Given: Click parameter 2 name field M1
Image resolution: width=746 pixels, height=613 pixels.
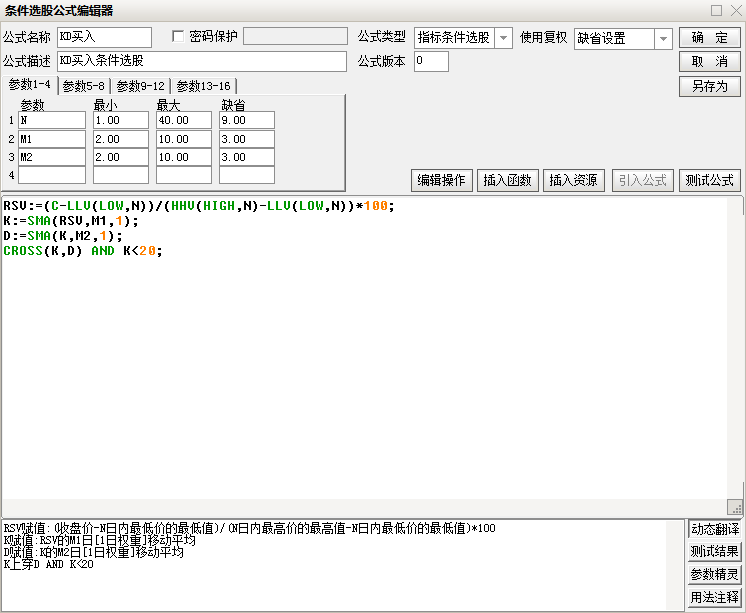Looking at the screenshot, I should [52, 139].
